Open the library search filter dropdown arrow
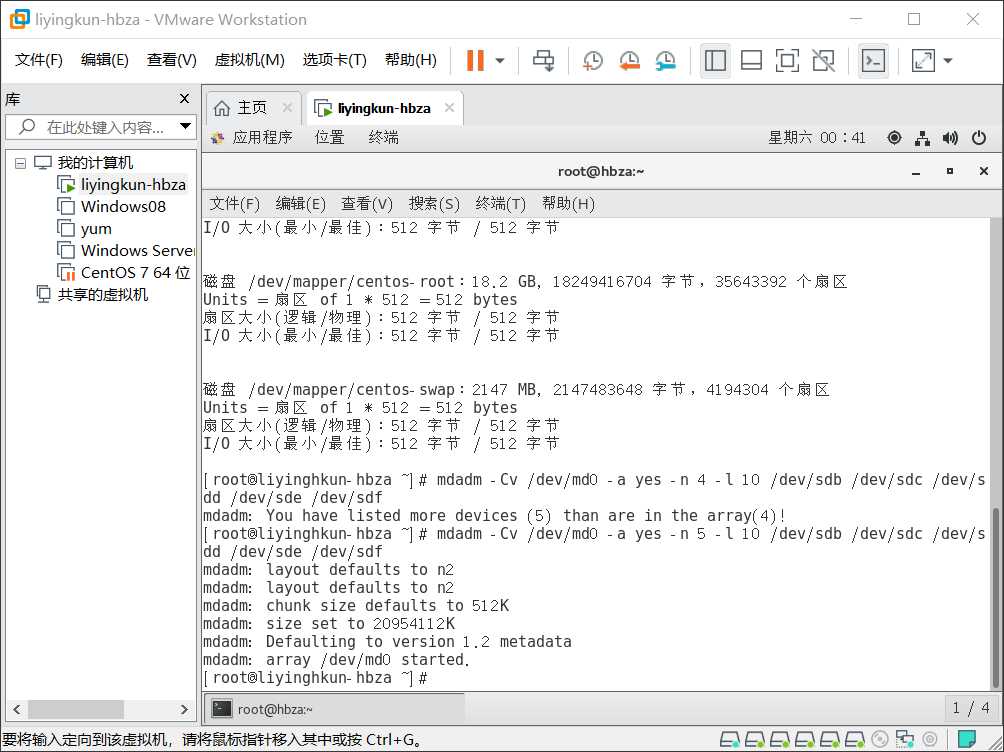This screenshot has width=1004, height=752. point(185,126)
